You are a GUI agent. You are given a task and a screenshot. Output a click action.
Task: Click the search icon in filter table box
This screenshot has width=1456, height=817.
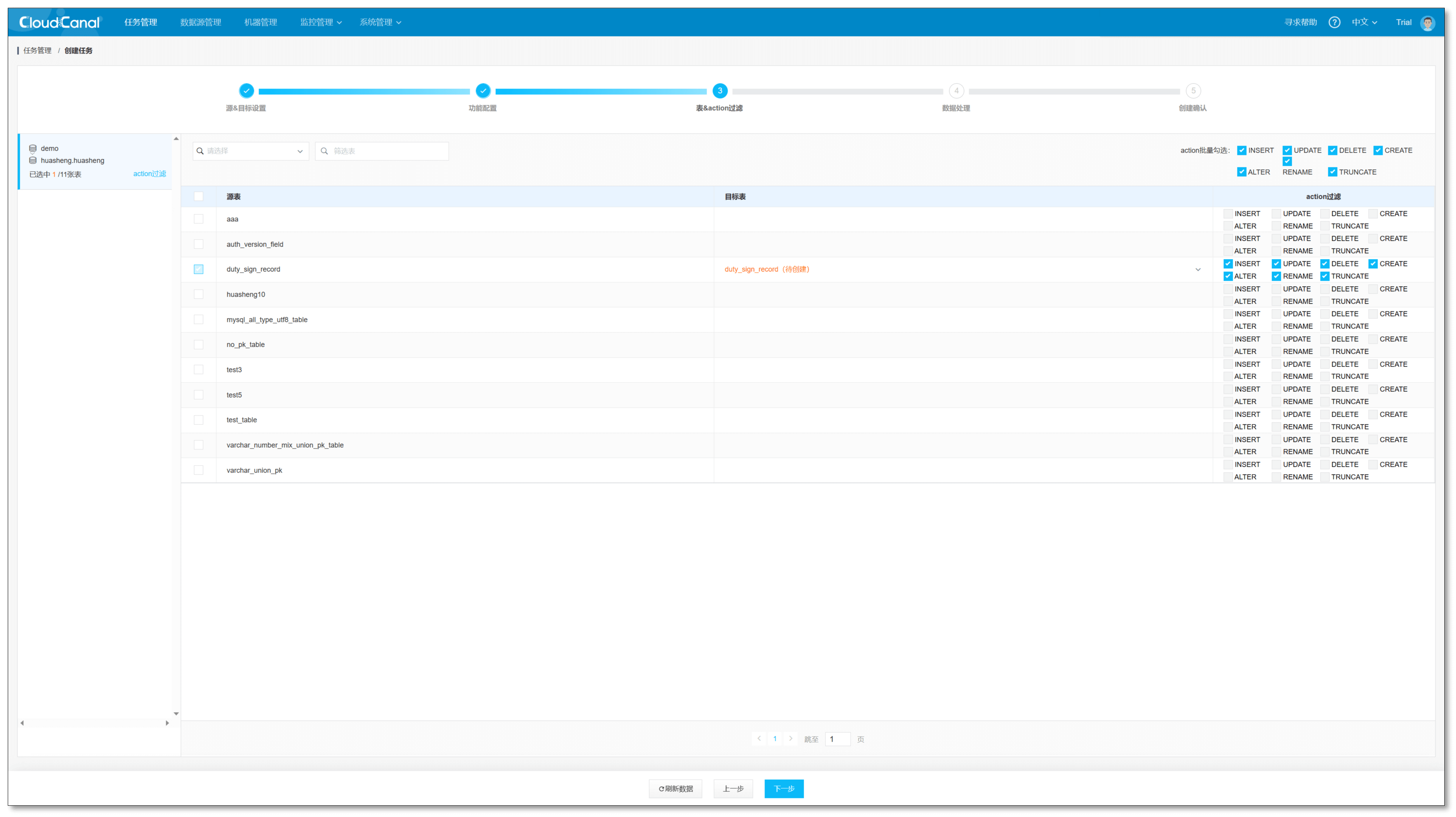(x=325, y=151)
